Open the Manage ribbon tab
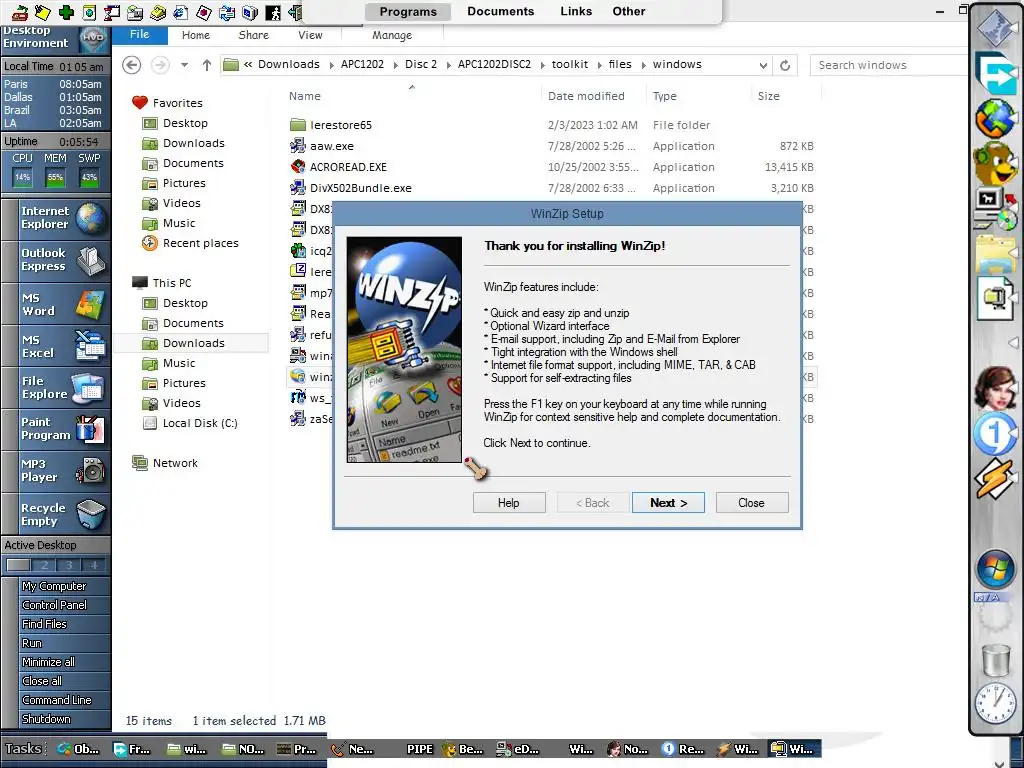Viewport: 1024px width, 768px height. 392,35
